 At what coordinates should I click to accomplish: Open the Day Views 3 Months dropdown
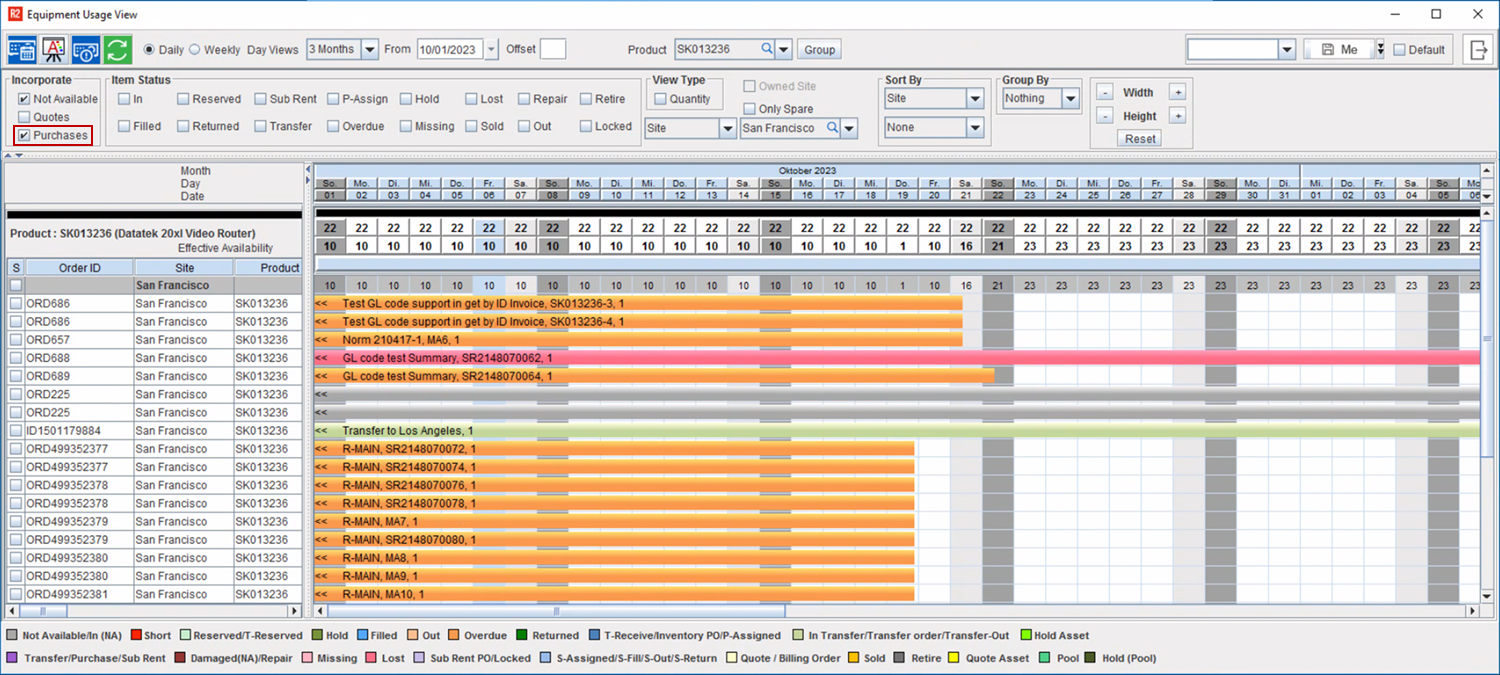tap(369, 50)
